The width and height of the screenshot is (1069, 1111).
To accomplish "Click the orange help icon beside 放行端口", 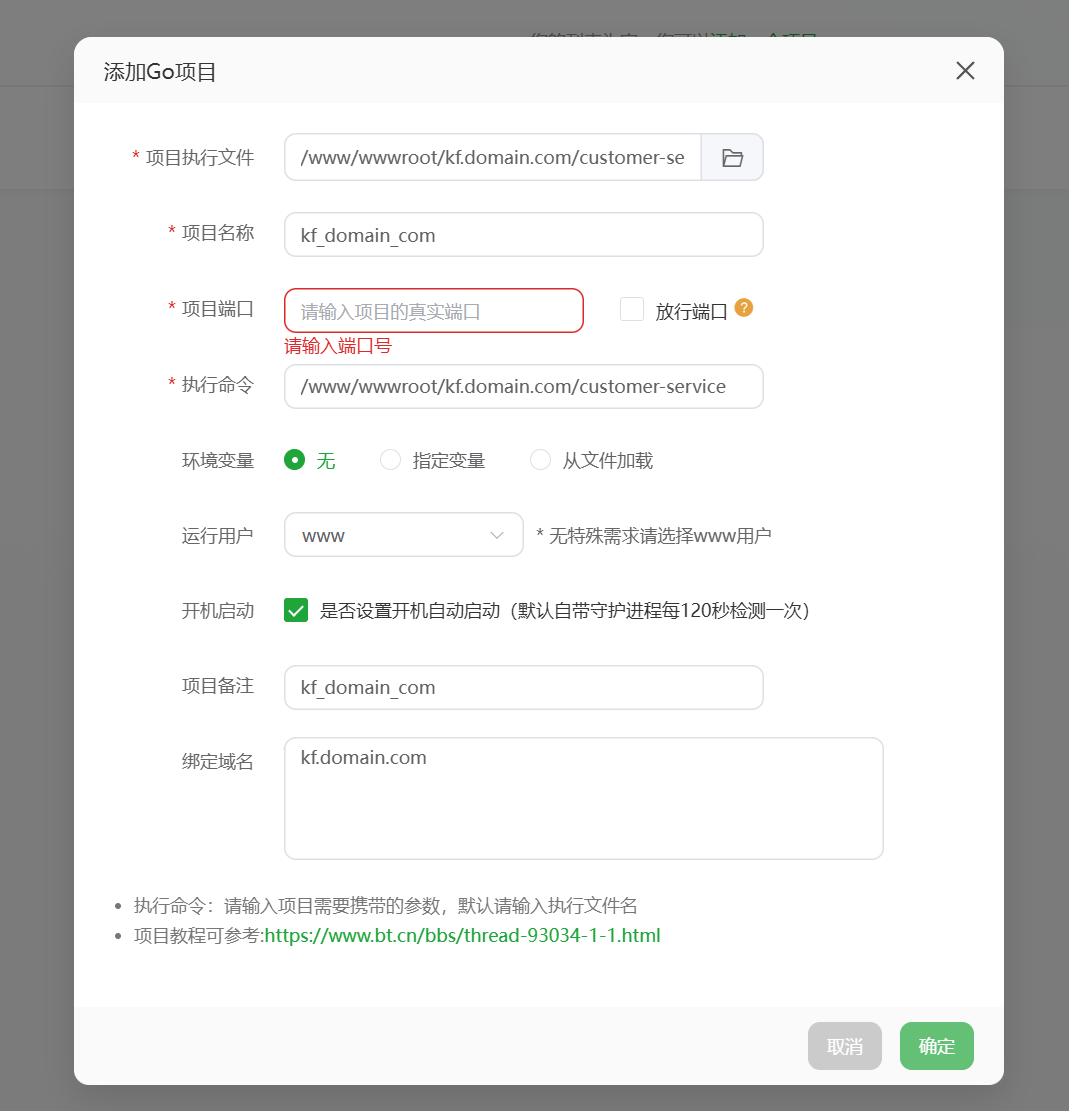I will (x=743, y=308).
